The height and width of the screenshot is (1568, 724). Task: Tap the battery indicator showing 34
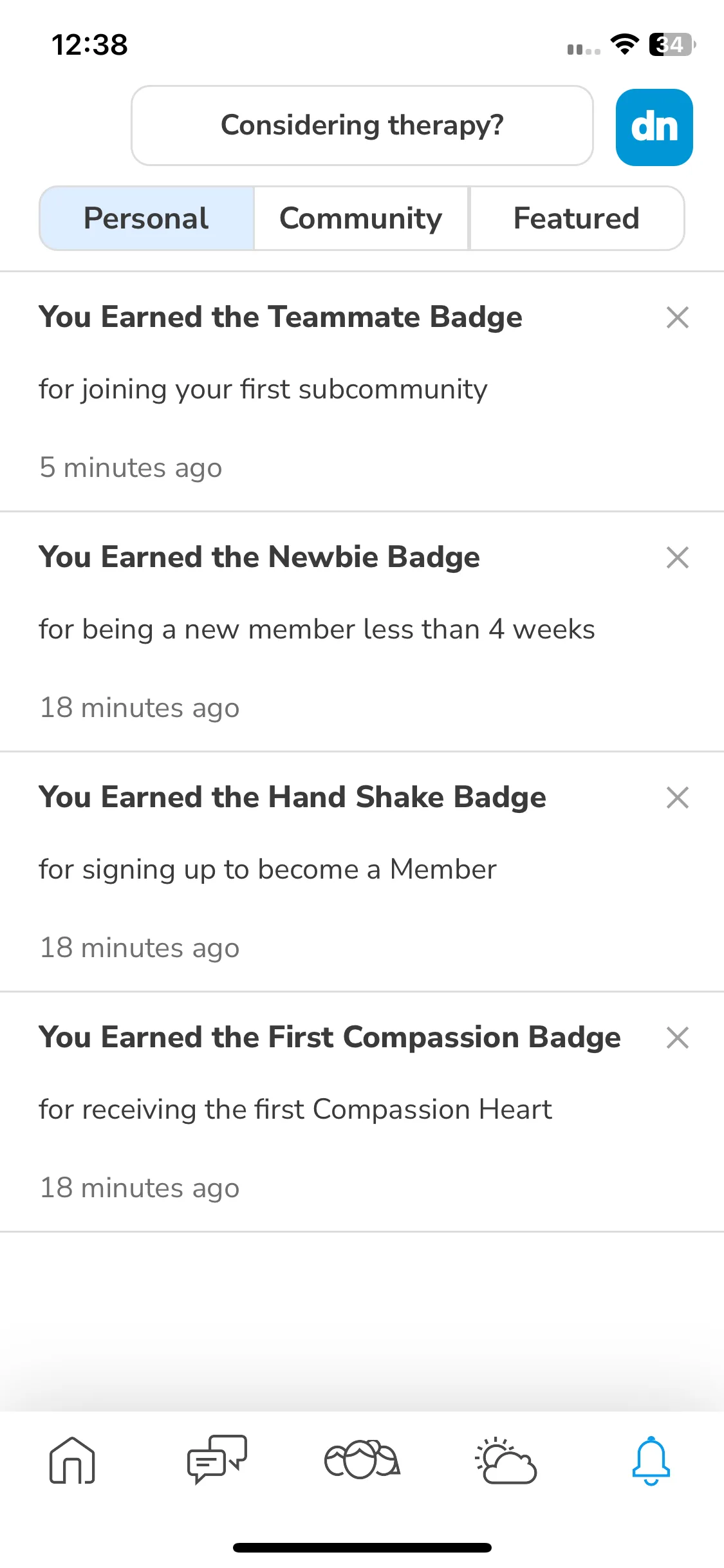(673, 44)
